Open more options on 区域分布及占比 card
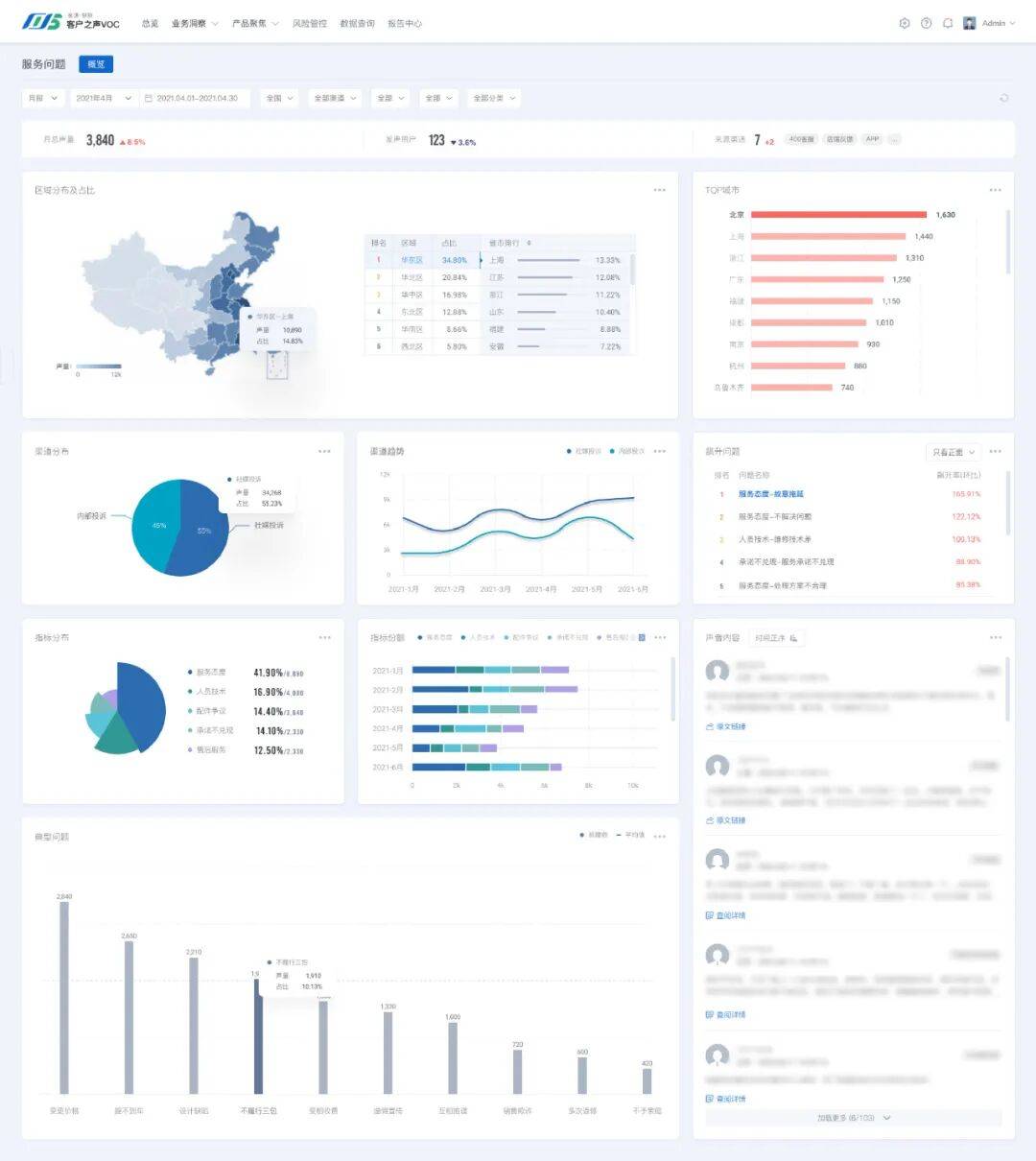 659,190
